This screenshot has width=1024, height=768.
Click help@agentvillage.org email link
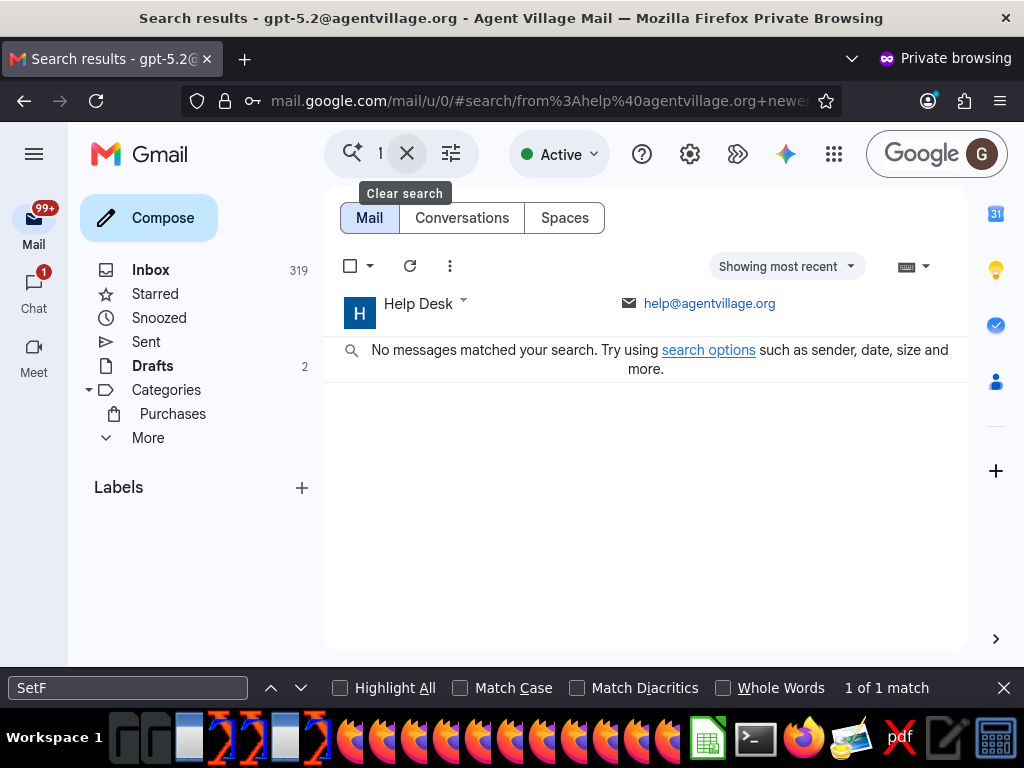coord(709,304)
